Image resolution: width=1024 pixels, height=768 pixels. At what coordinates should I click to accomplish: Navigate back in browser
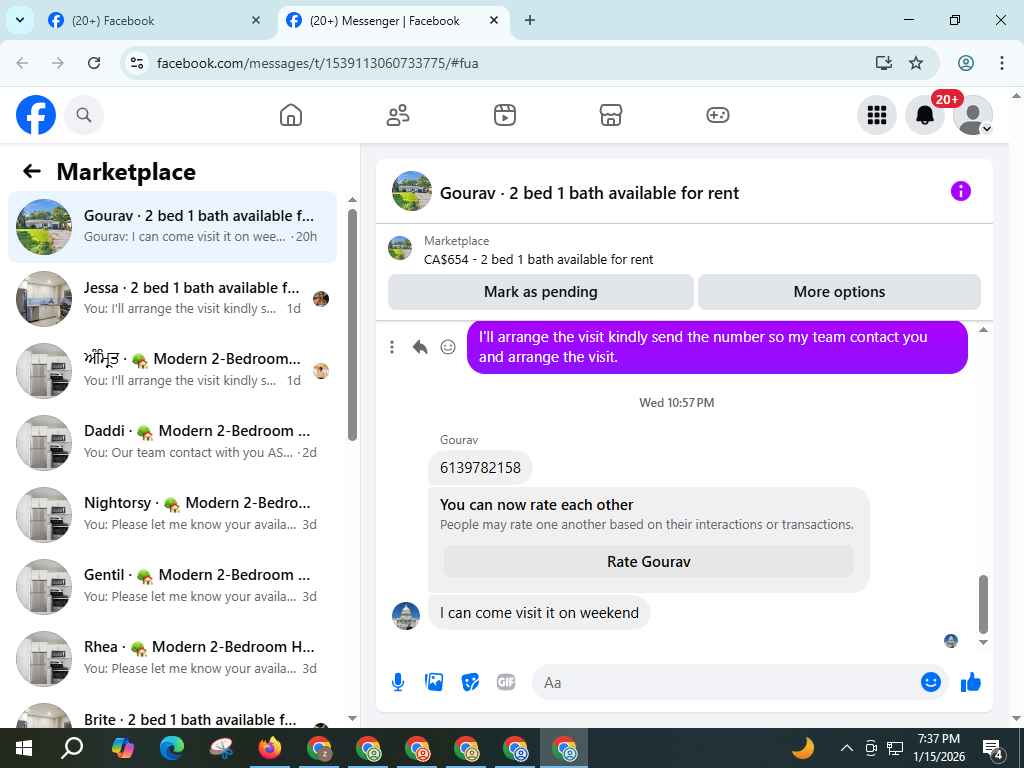point(22,63)
